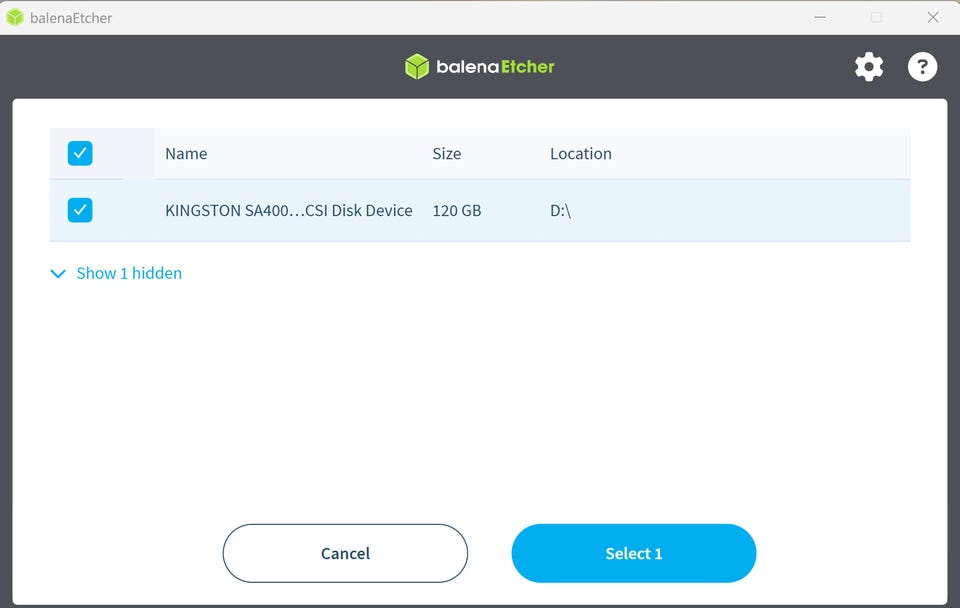The image size is (960, 608).
Task: Click the 120 GB size cell
Action: (457, 211)
